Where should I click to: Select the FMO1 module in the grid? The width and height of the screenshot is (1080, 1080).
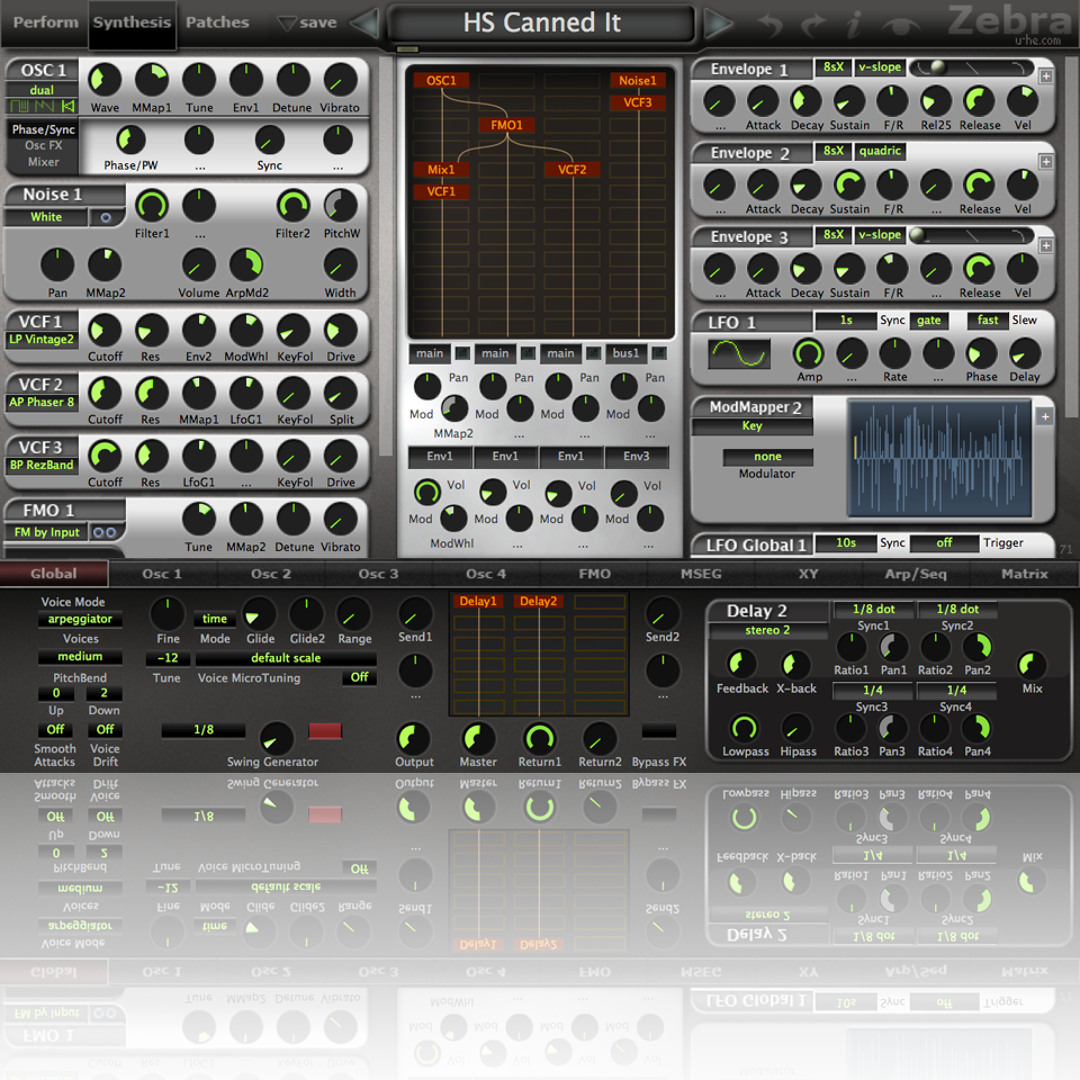[507, 125]
